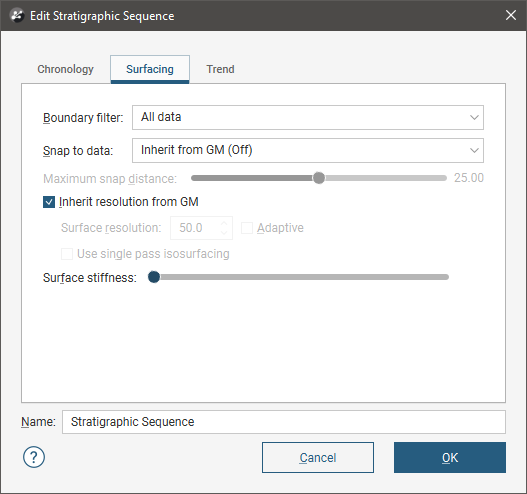Open the Snap to data combo box
Viewport: 527px width, 494px height.
(308, 151)
